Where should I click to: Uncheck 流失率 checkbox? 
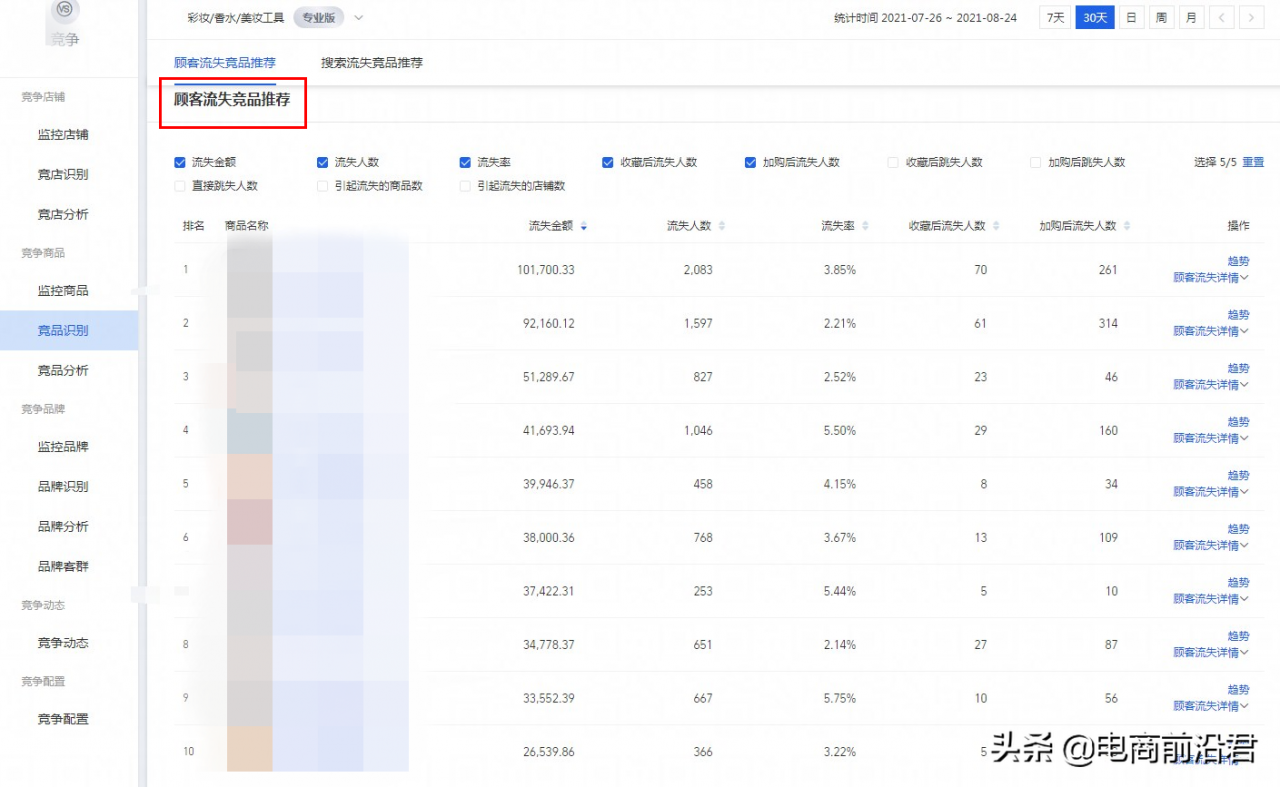[x=465, y=162]
